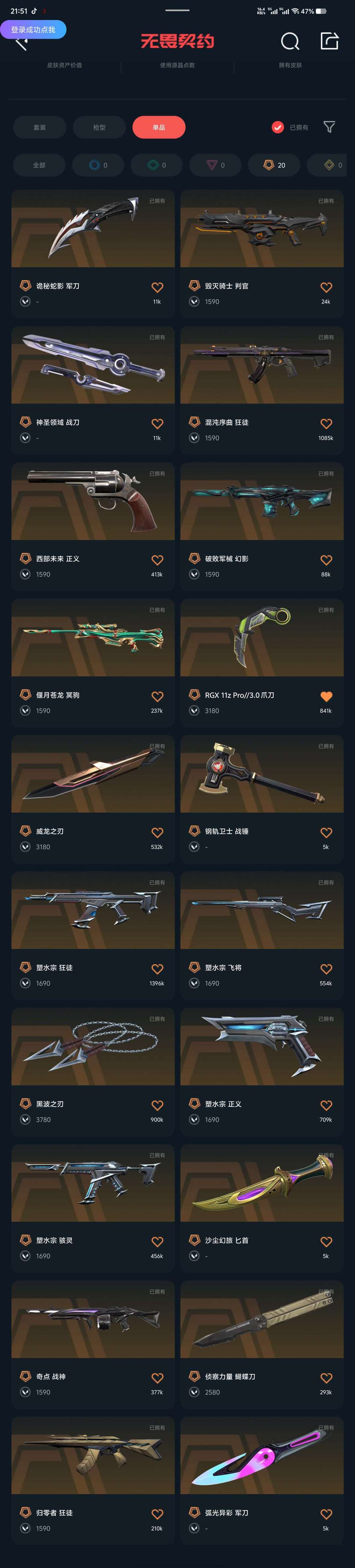Tap the 登录成功点我 banner button
Image resolution: width=355 pixels, height=1568 pixels.
tap(33, 29)
